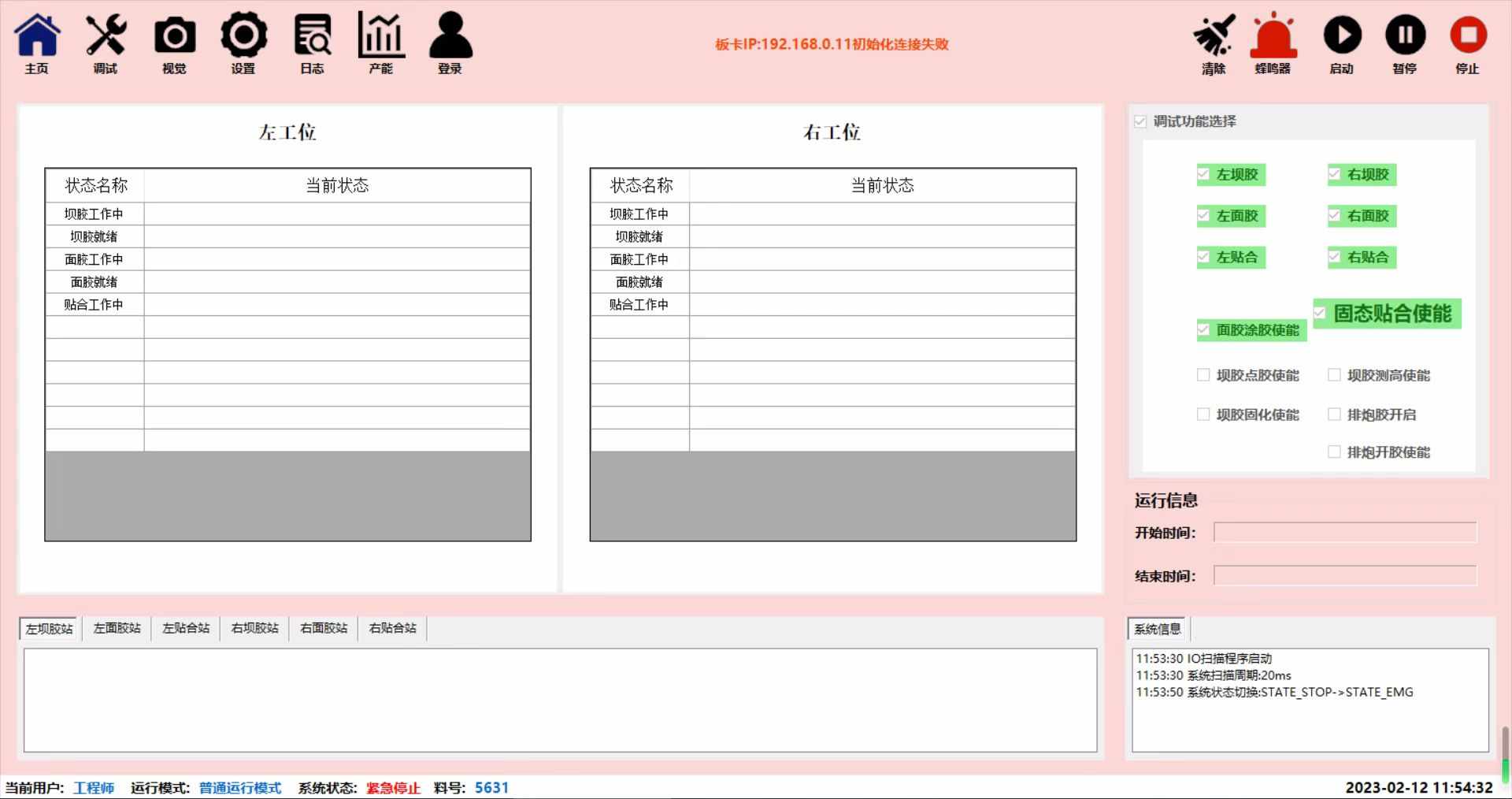Click the 普通运行模式 status value
The height and width of the screenshot is (799, 1512).
[x=240, y=788]
